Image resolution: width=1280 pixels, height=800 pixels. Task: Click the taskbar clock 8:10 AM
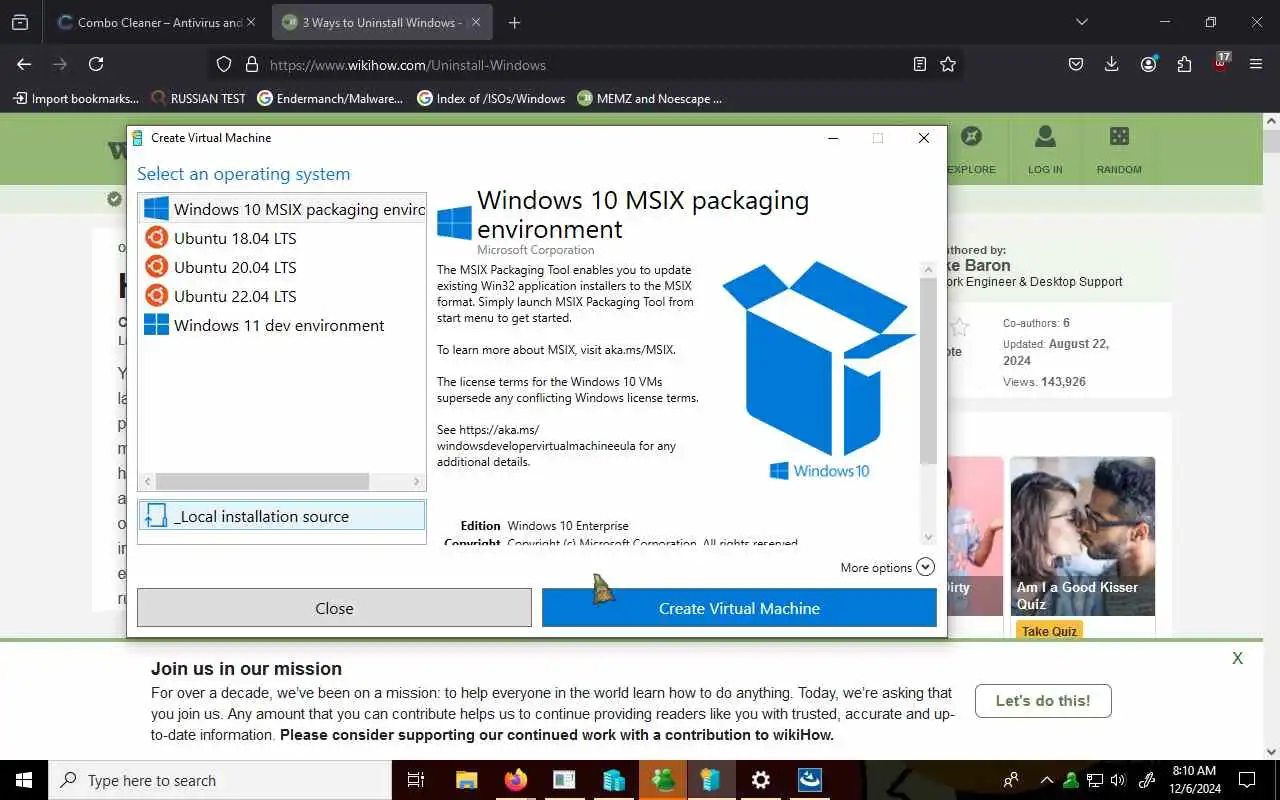click(x=1194, y=780)
